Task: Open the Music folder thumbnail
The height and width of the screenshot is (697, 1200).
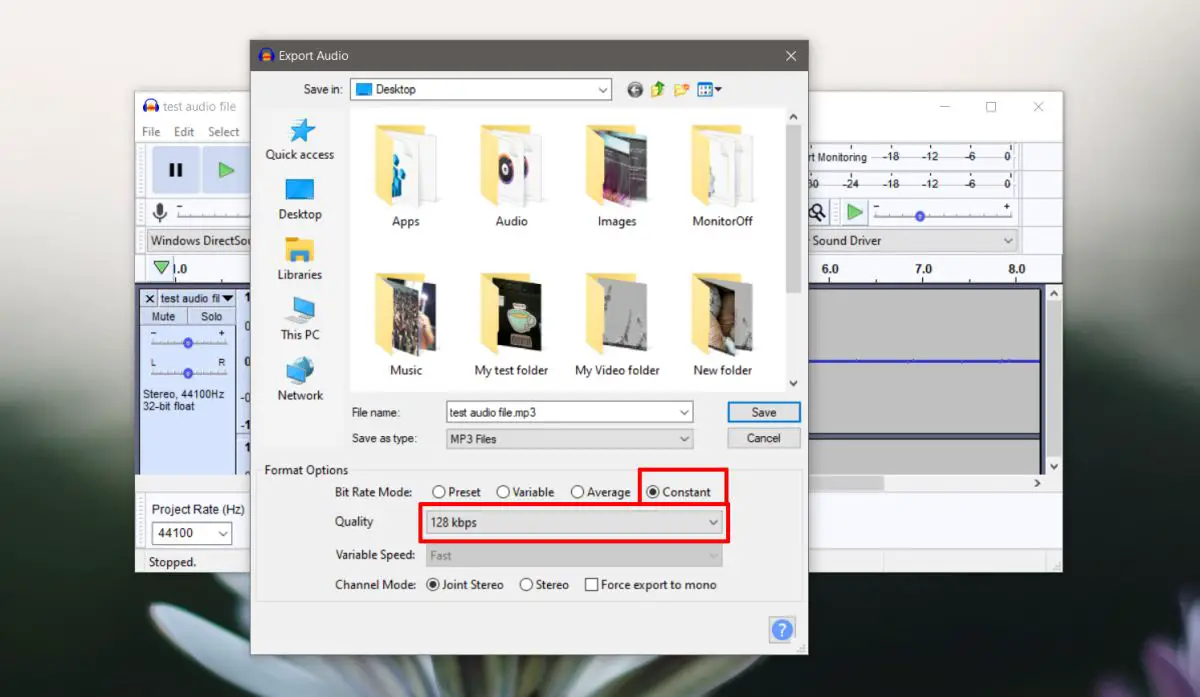Action: (406, 325)
